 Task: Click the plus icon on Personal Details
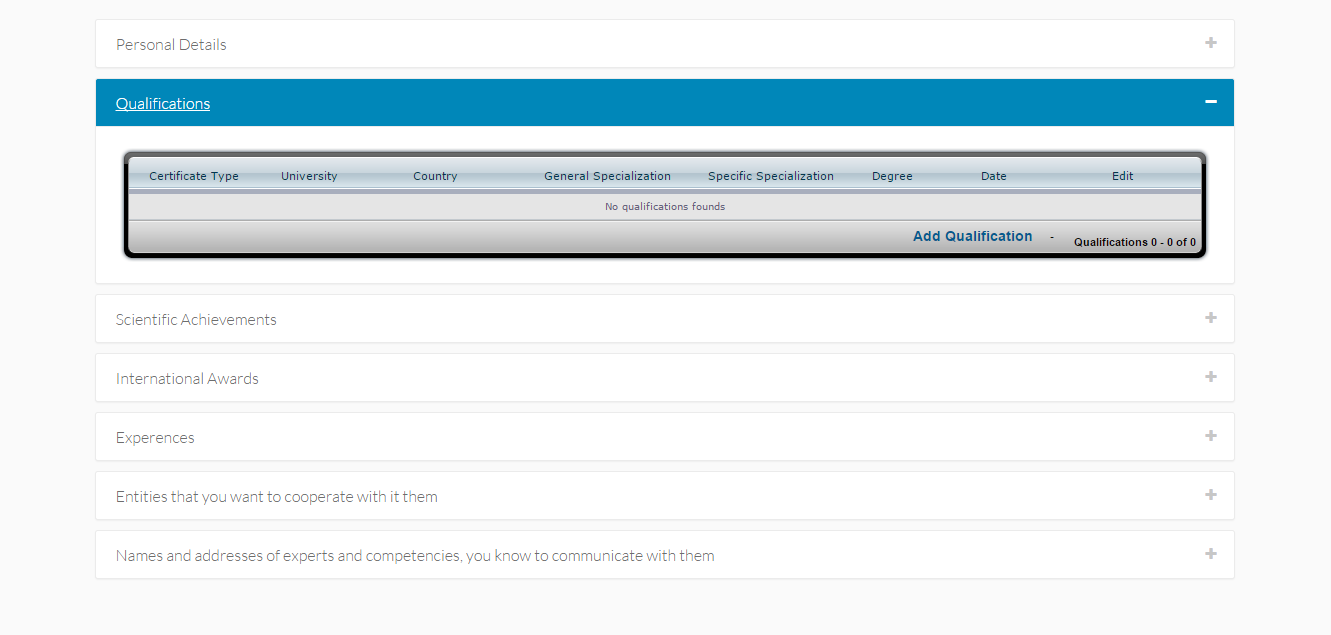pyautogui.click(x=1210, y=43)
